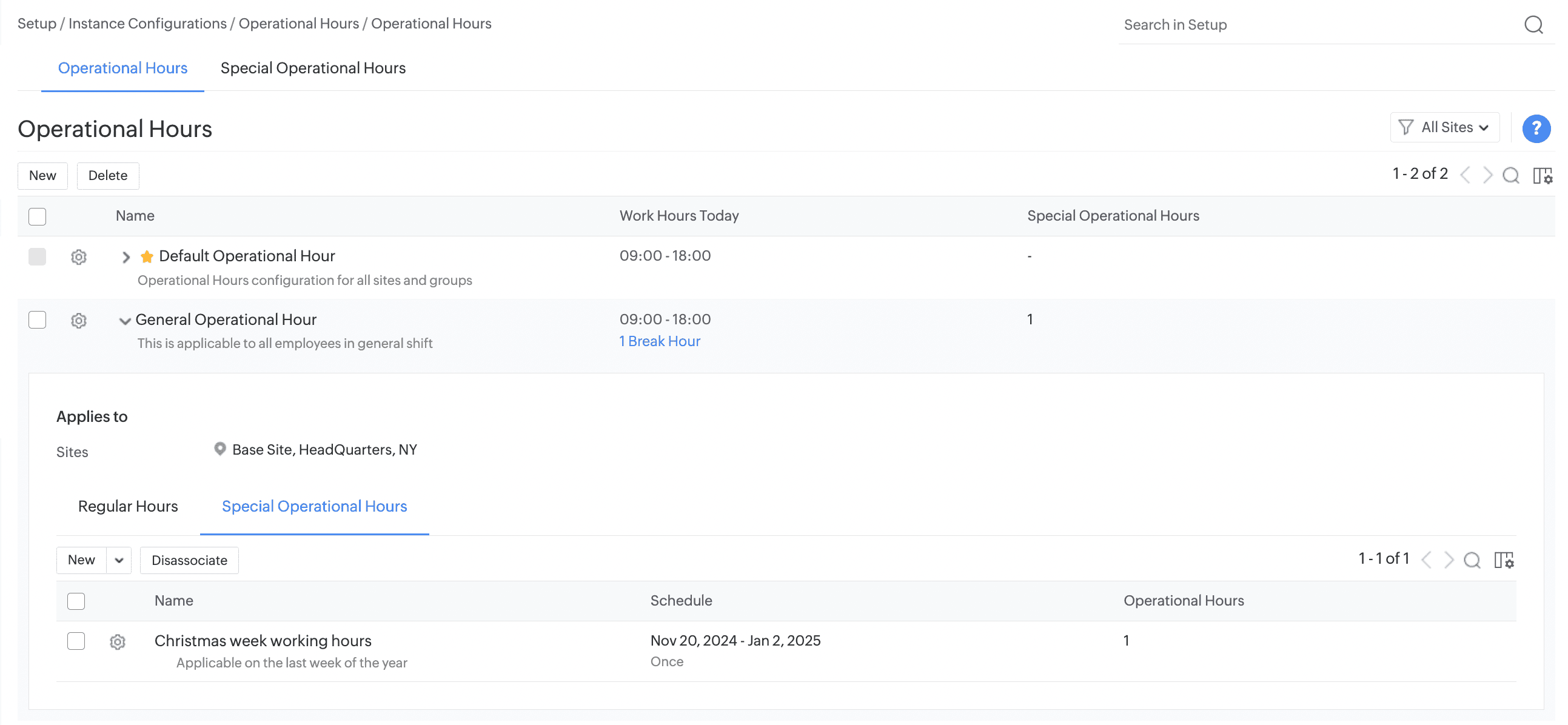Switch to the top Special Operational Hours tab
Viewport: 1568px width, 725px height.
(313, 68)
